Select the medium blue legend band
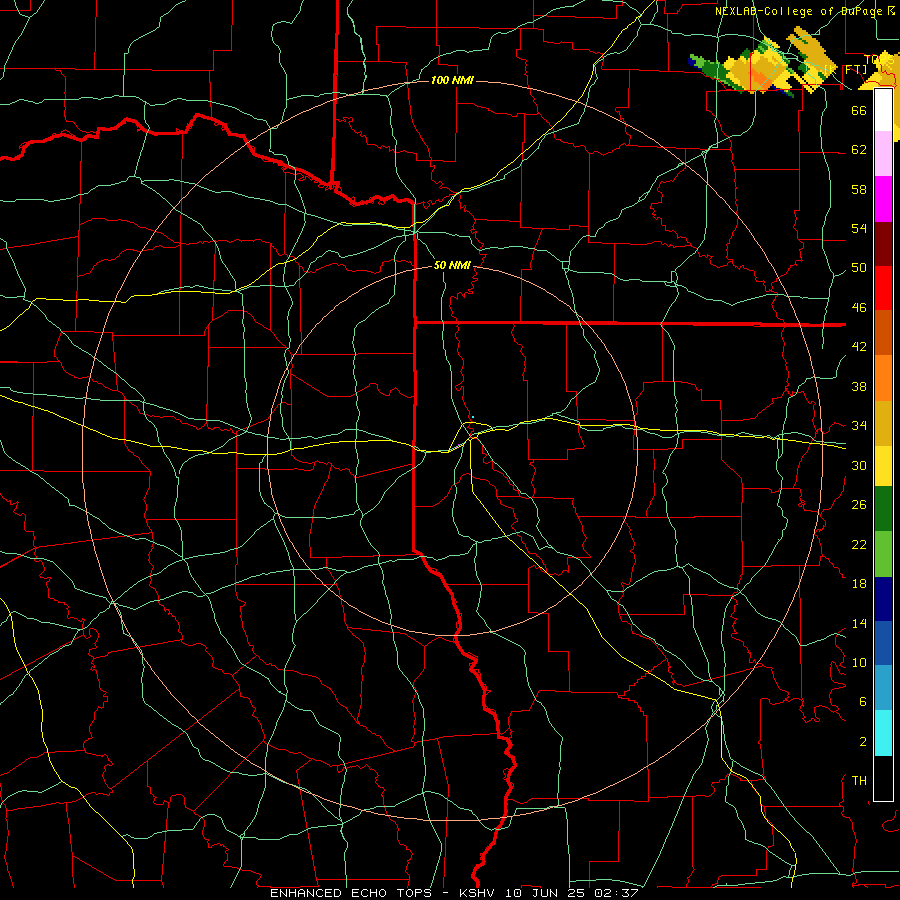Viewport: 900px width, 900px height. (x=883, y=643)
